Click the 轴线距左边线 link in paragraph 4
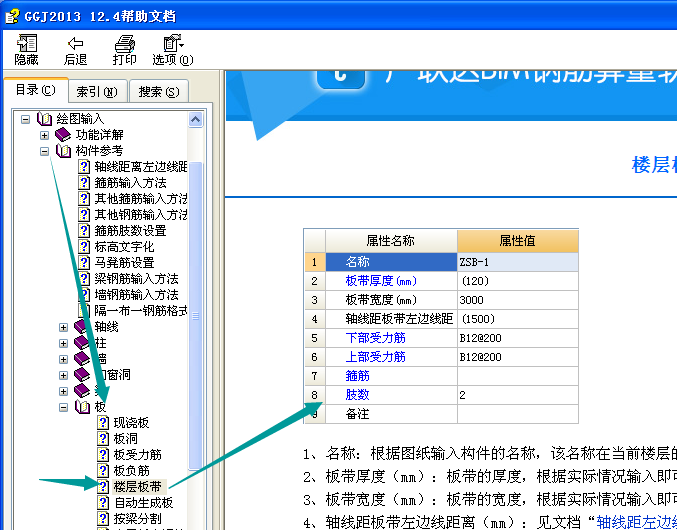 click(x=636, y=523)
